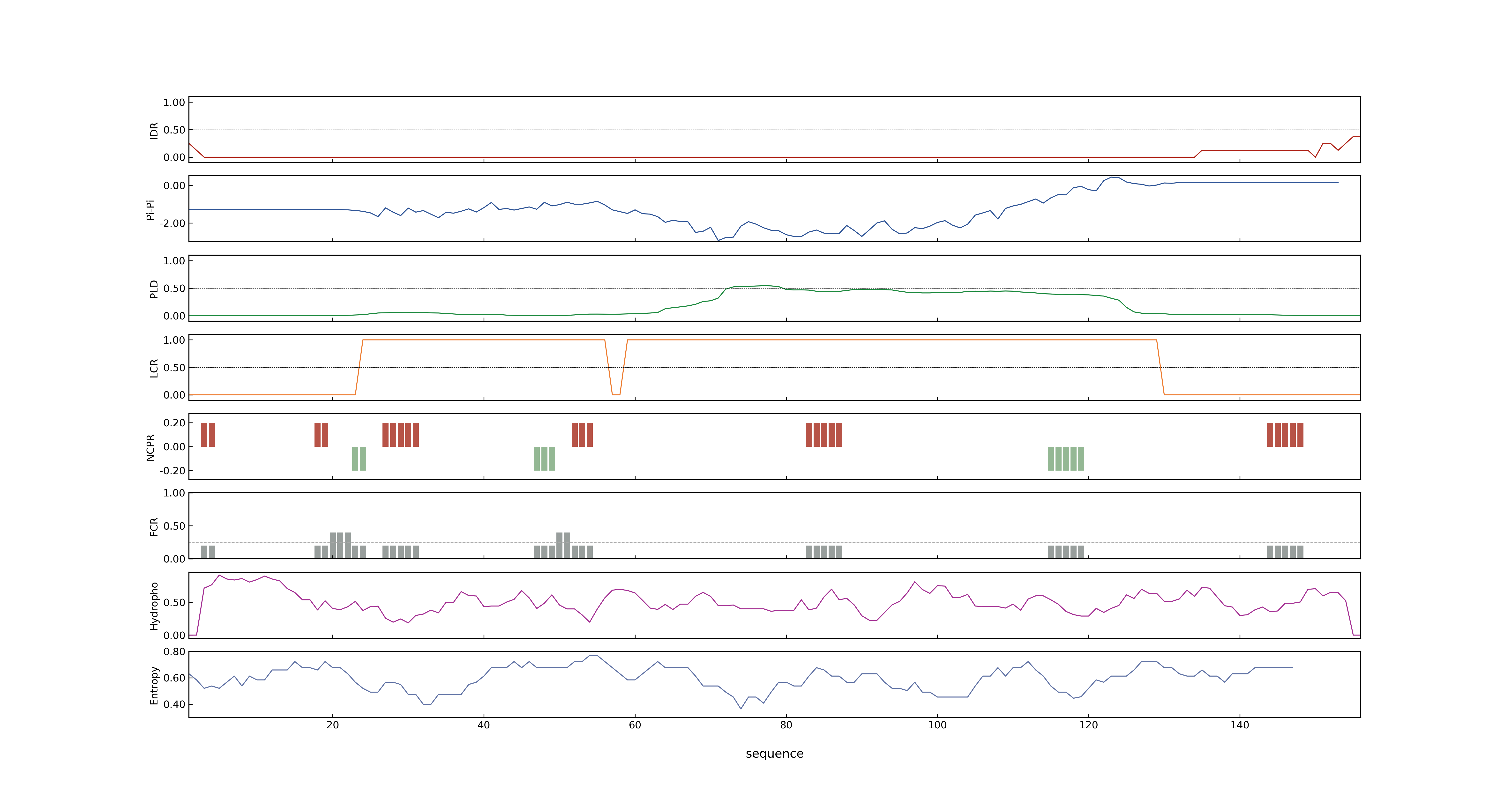Click the PLD y-axis label
Viewport: 1512px width, 806px height.
click(154, 288)
